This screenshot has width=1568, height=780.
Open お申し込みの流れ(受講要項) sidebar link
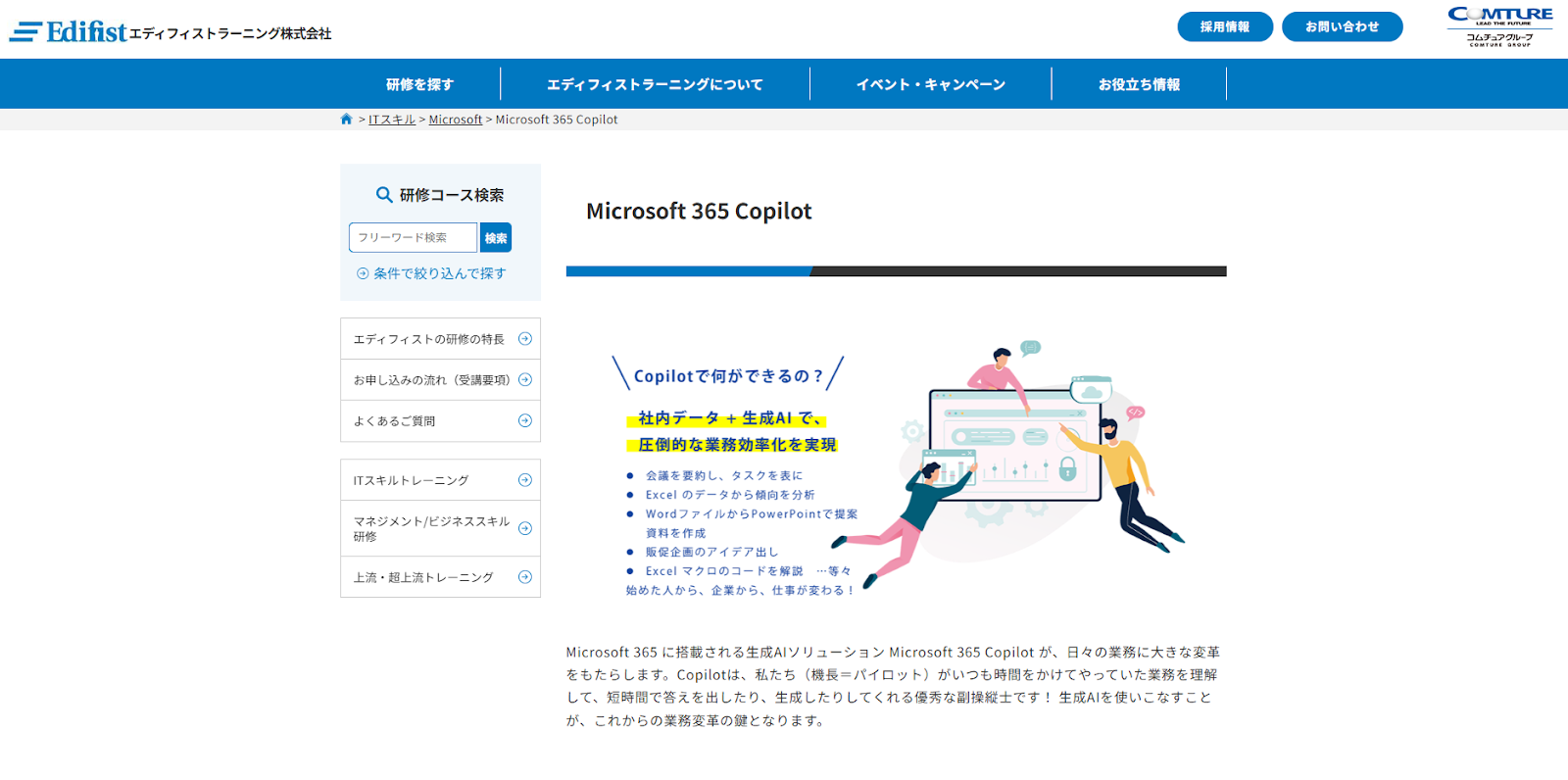[440, 380]
